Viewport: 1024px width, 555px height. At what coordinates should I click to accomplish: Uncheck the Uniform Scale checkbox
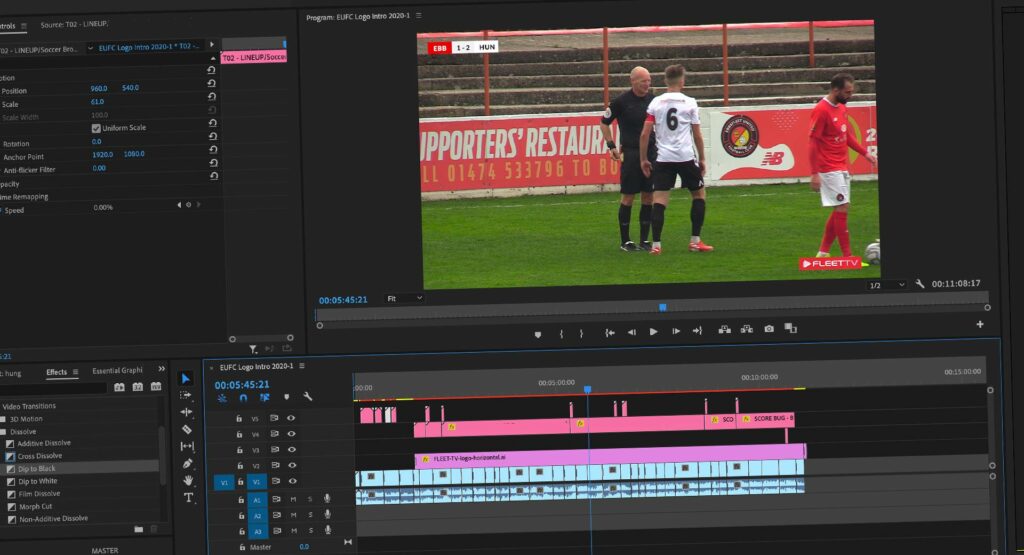click(96, 128)
